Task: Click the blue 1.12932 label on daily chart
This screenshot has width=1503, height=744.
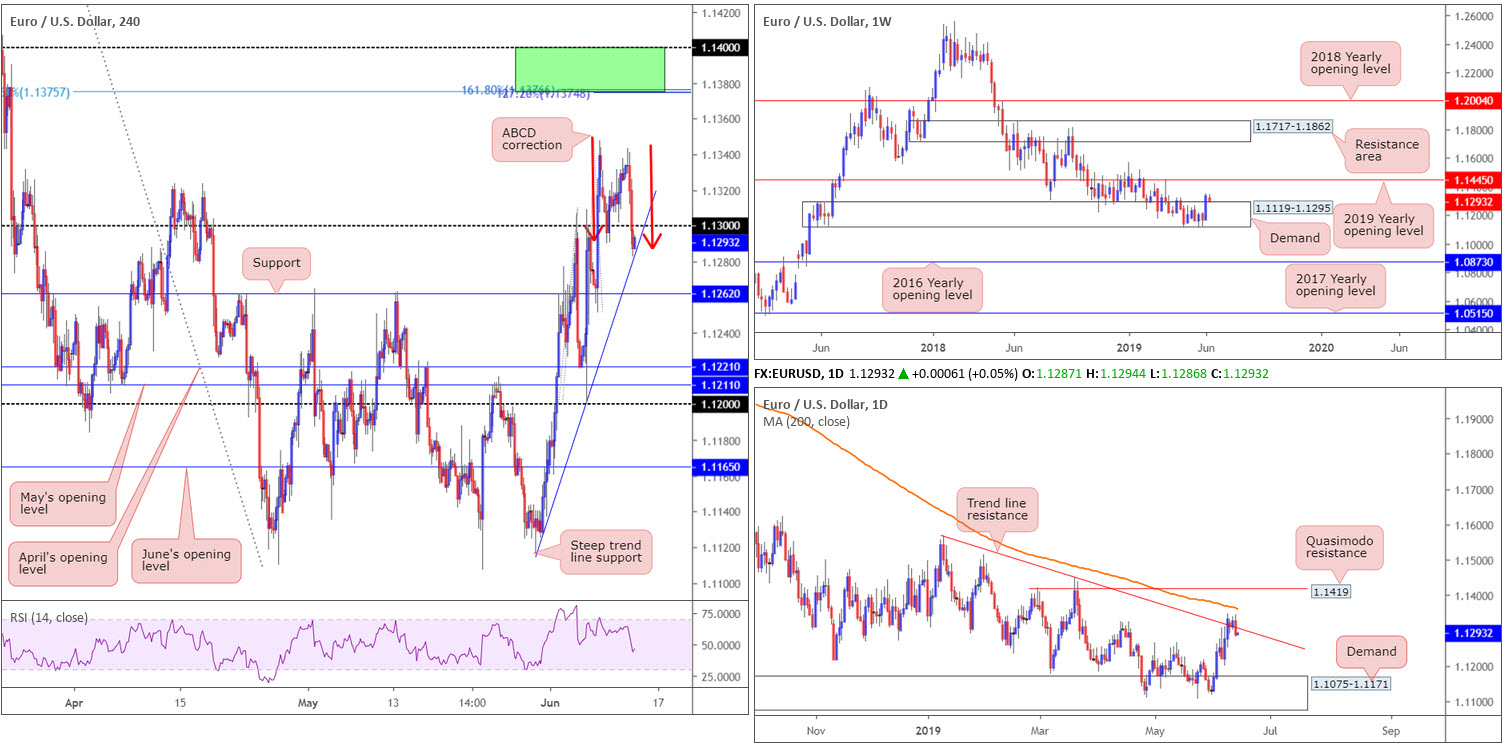Action: tap(1474, 632)
